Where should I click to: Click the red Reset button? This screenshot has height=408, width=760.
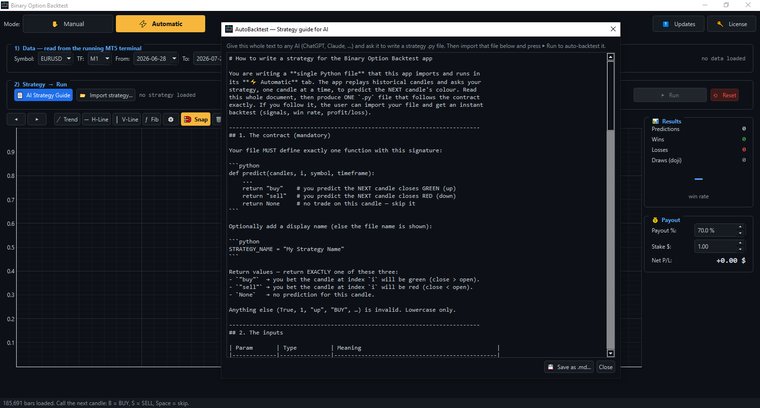click(725, 95)
